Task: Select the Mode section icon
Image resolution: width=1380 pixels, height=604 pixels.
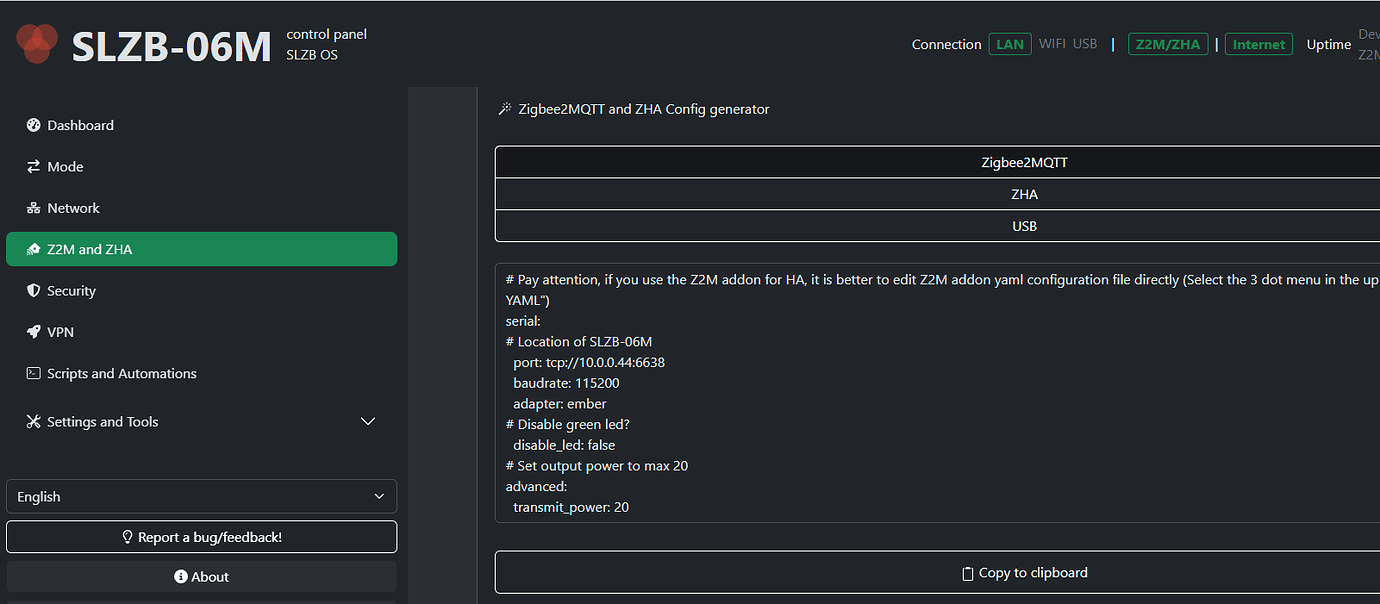Action: pos(31,166)
